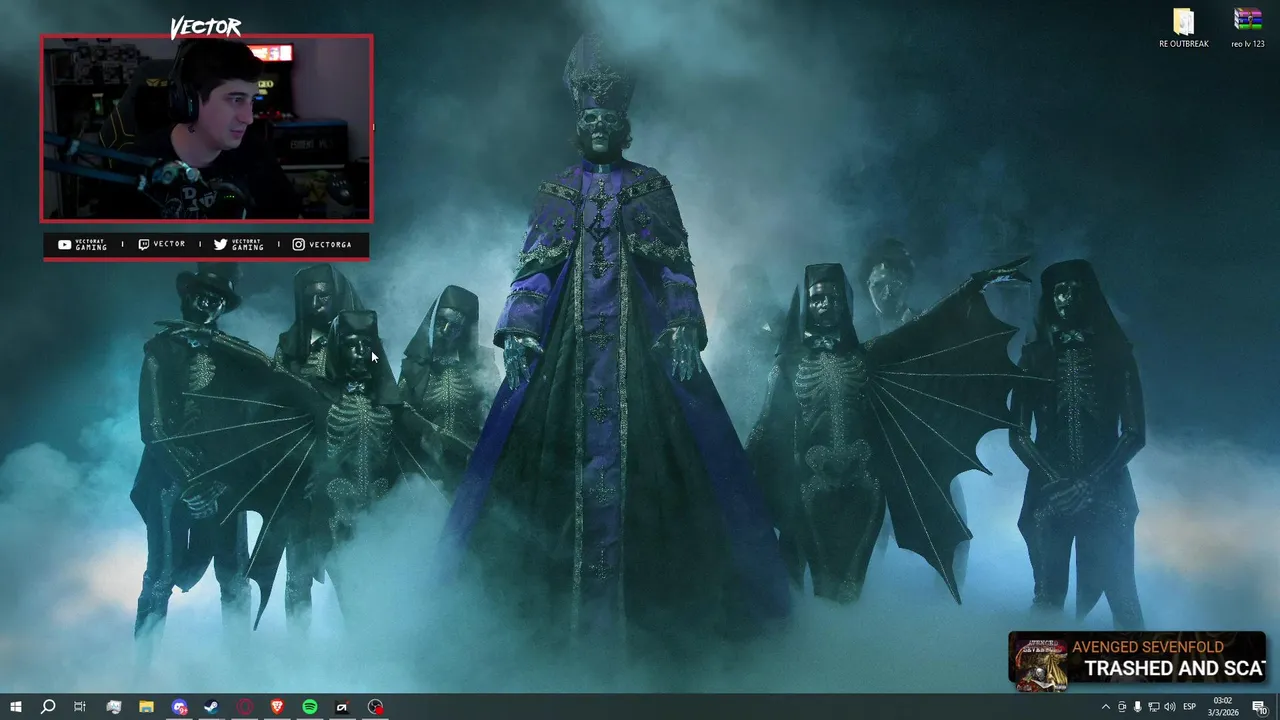Viewport: 1280px width, 720px height.
Task: Open the volume control in system tray
Action: (1169, 707)
